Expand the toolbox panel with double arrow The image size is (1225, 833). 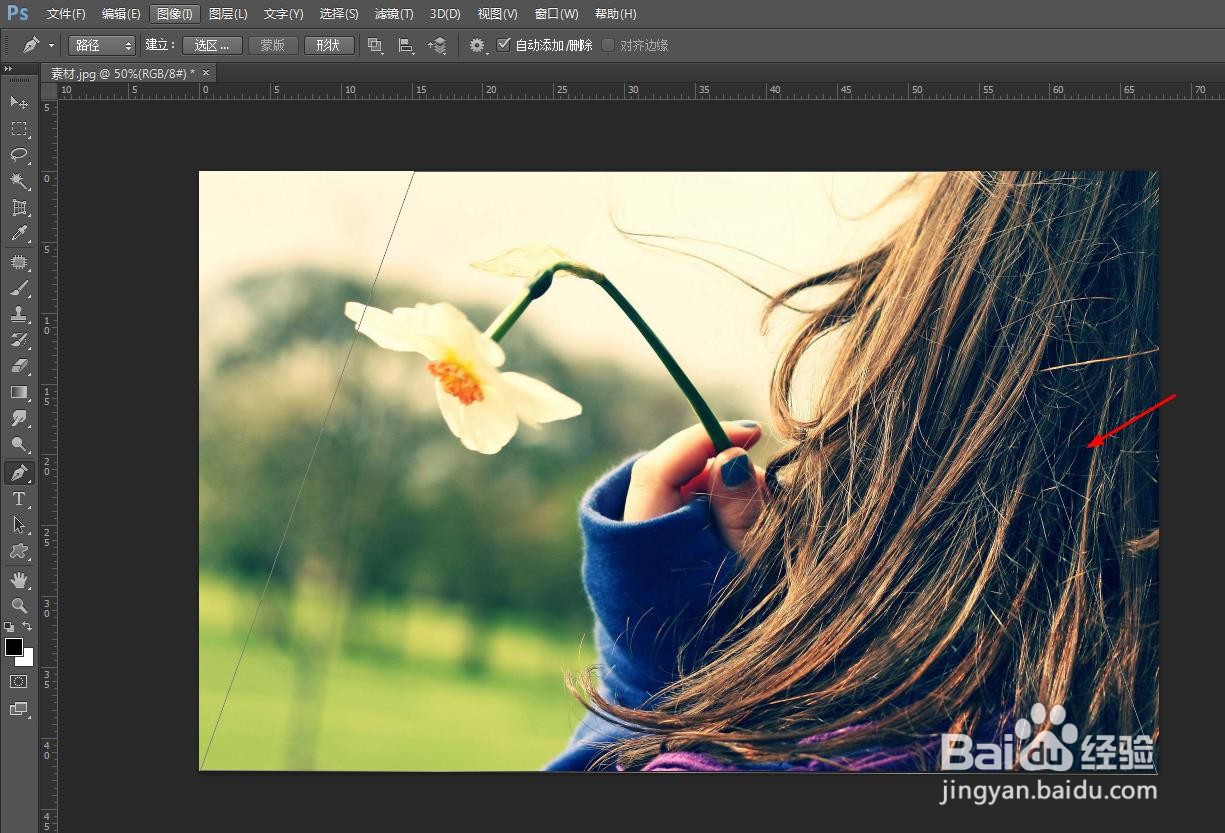(x=8, y=69)
